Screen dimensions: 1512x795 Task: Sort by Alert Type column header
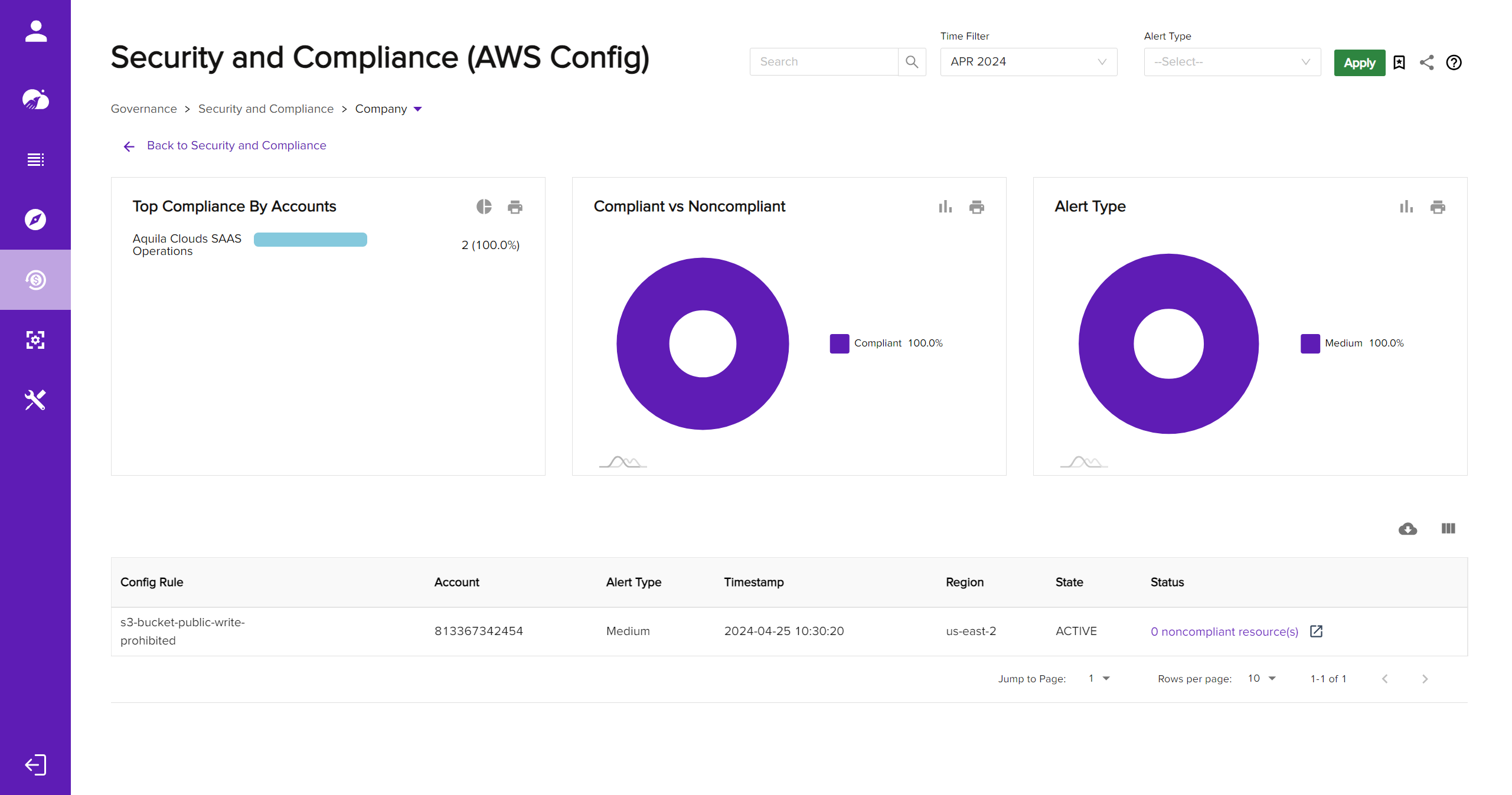(x=633, y=583)
